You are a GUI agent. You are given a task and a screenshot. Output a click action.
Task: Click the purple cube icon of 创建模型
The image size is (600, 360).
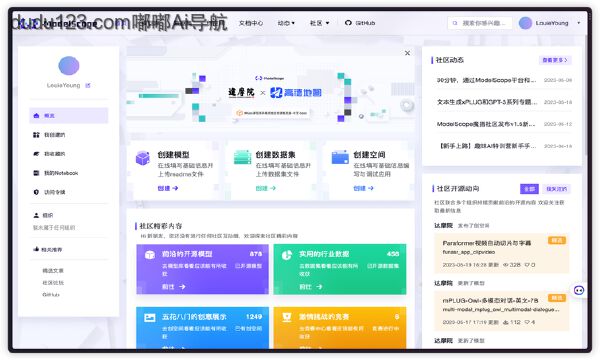pos(143,158)
